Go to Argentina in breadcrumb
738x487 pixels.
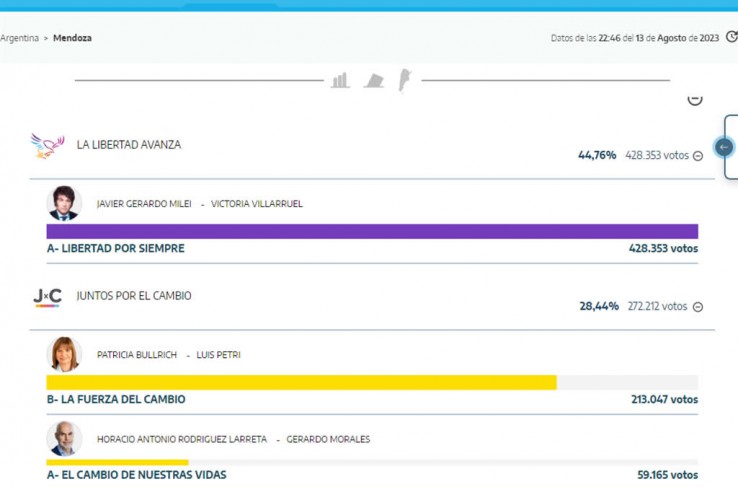coord(19,38)
